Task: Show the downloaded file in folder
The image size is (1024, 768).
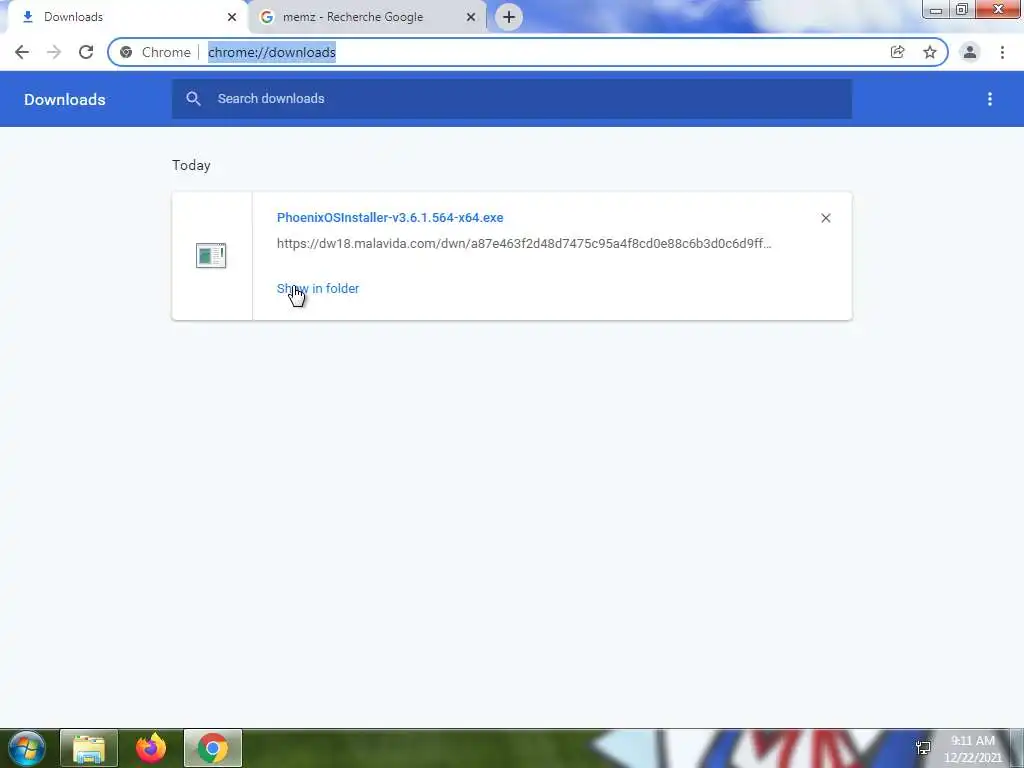Action: 318,289
